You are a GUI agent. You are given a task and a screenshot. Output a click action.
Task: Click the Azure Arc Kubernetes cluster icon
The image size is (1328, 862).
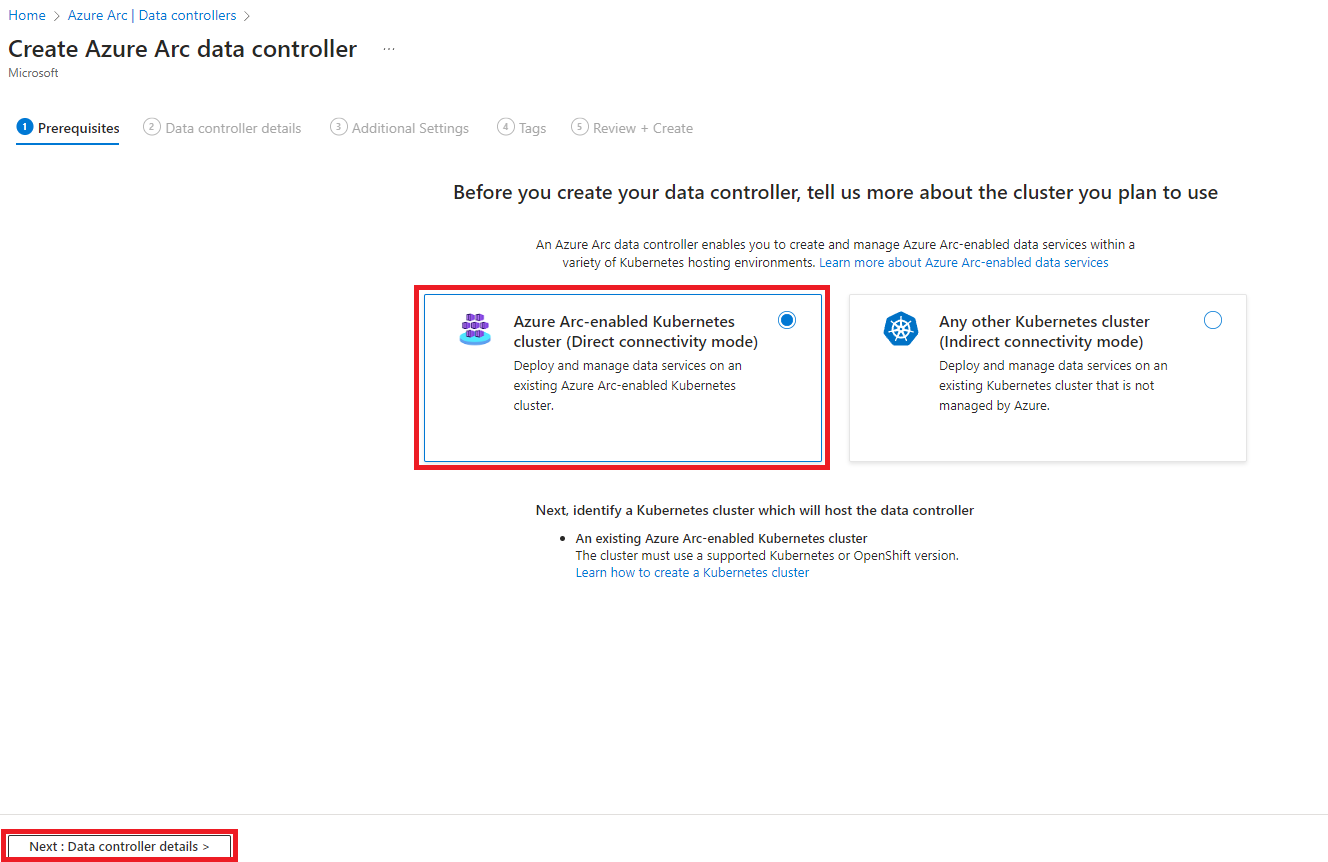(x=475, y=329)
